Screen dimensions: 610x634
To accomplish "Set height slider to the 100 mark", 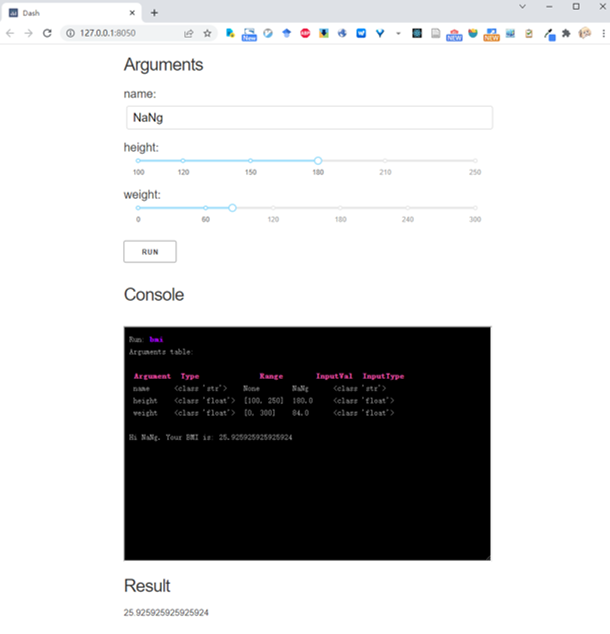I will (138, 161).
